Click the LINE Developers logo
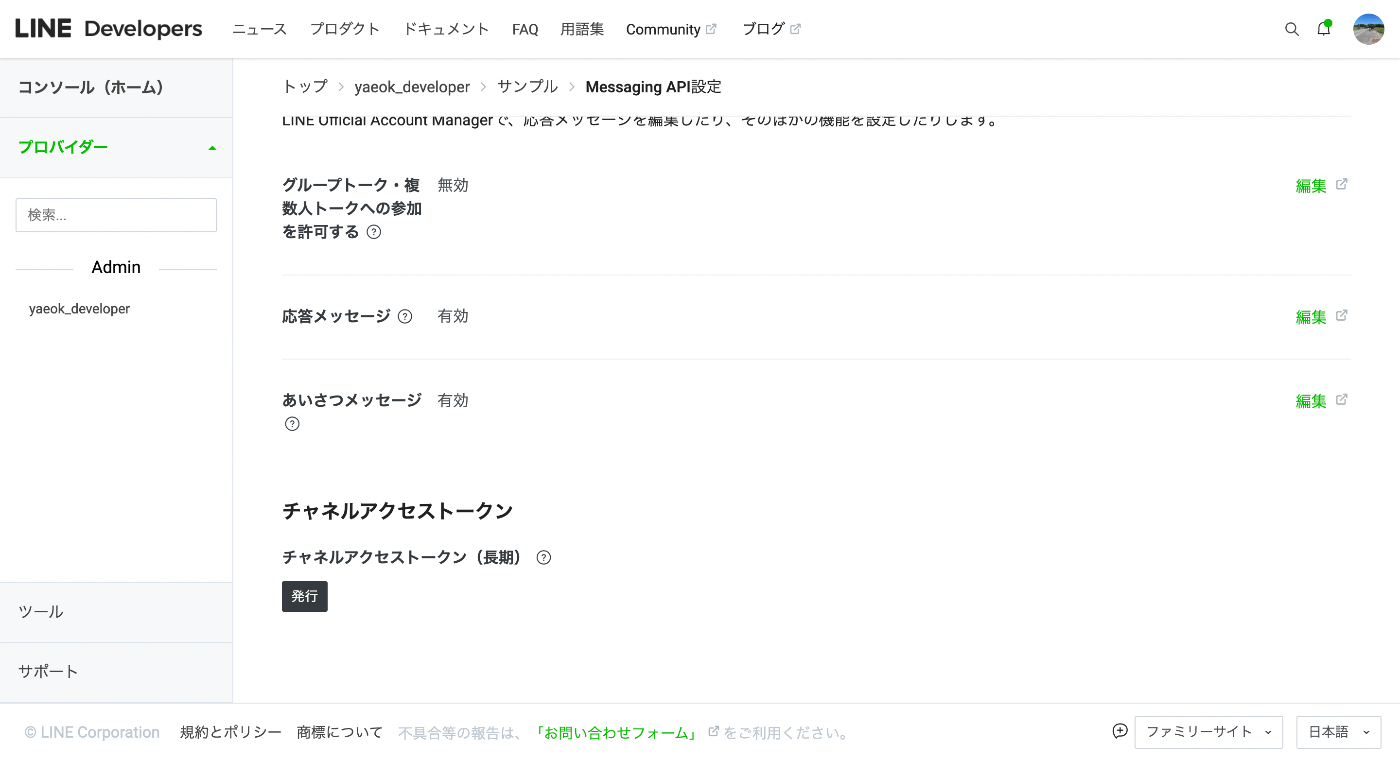Image resolution: width=1400 pixels, height=761 pixels. click(109, 29)
